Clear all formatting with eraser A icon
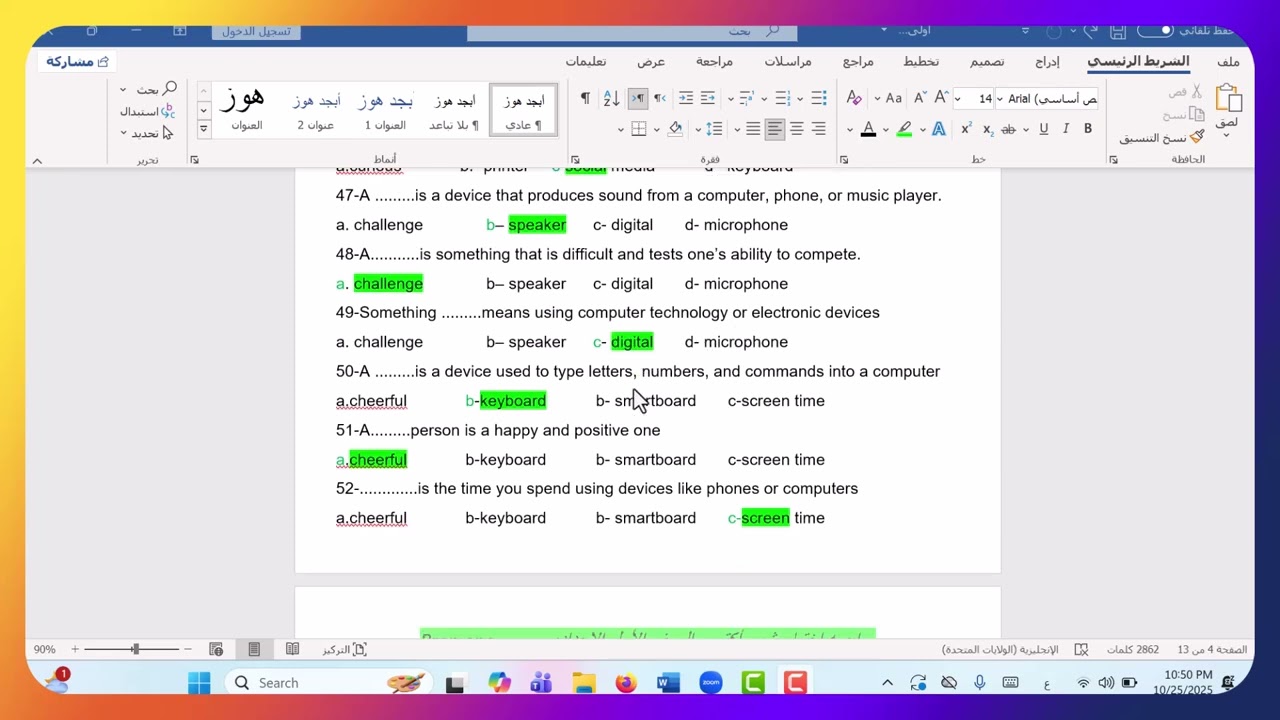Image resolution: width=1280 pixels, height=720 pixels. tap(854, 98)
